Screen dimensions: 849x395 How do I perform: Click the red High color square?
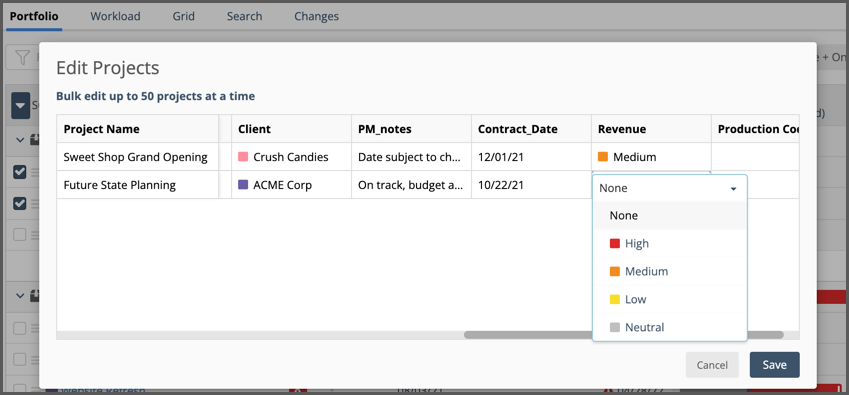click(x=615, y=243)
